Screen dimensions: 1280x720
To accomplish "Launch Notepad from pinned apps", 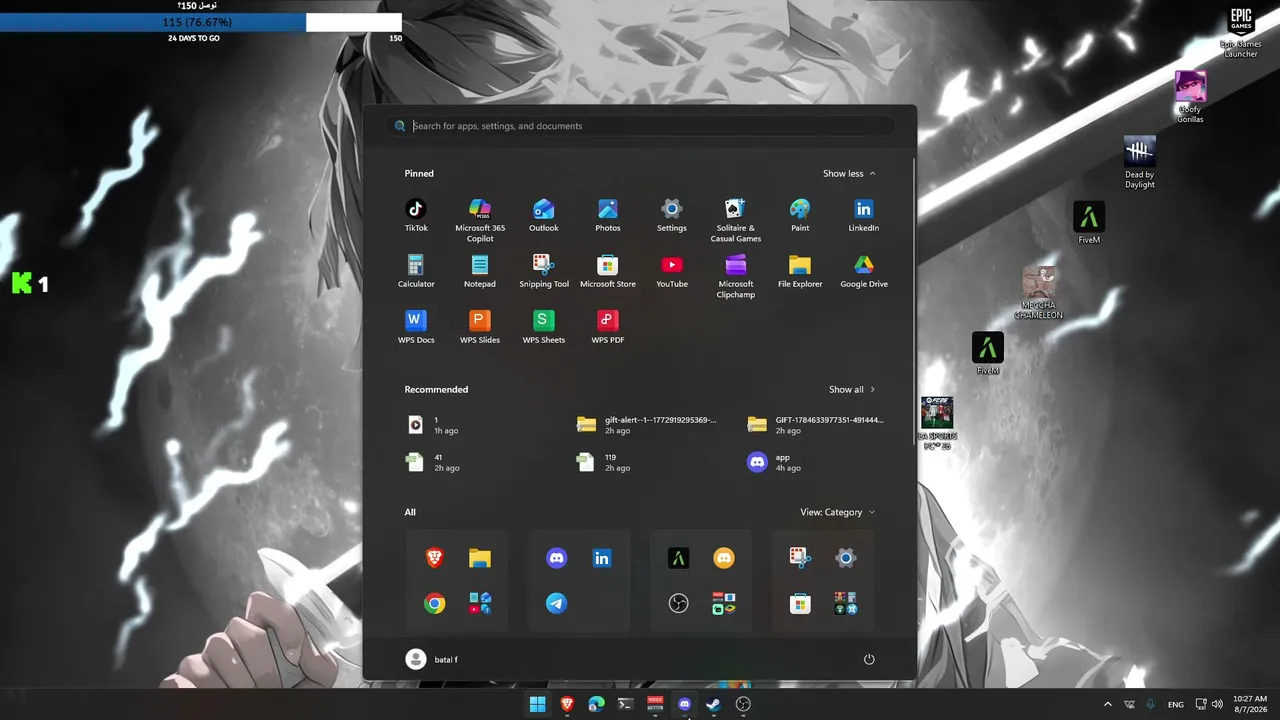I will click(x=480, y=271).
